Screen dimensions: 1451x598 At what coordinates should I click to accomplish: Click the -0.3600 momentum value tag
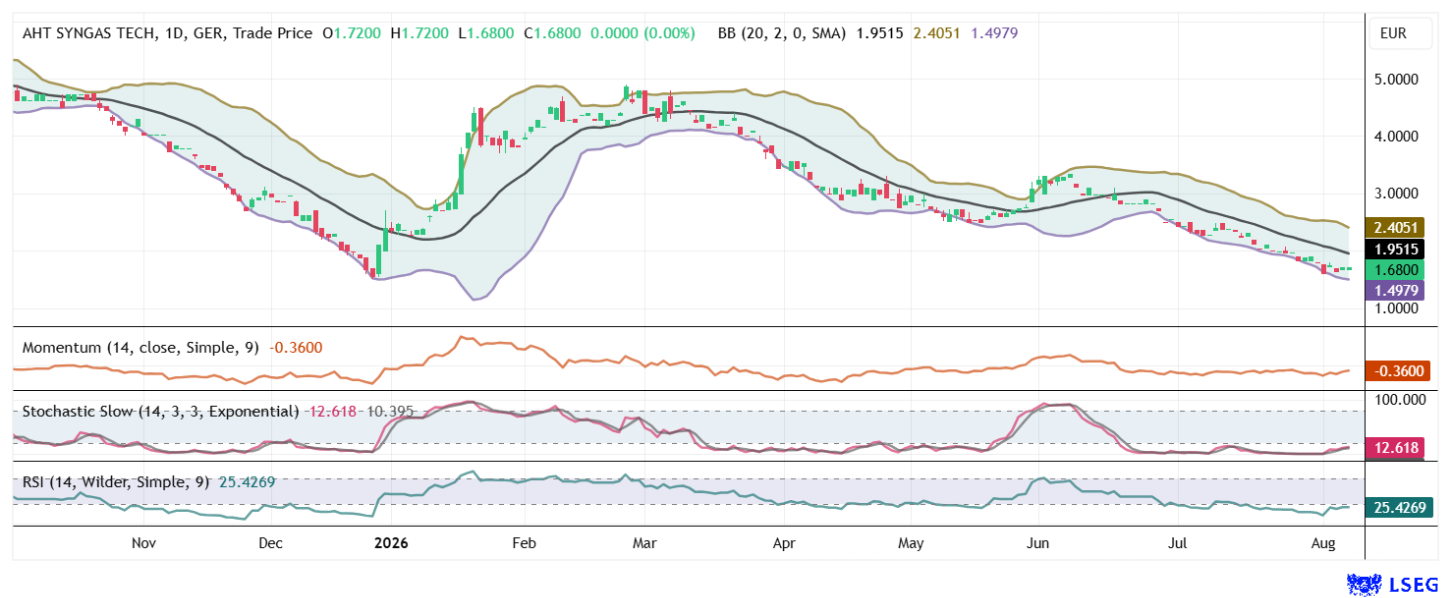[x=1399, y=370]
